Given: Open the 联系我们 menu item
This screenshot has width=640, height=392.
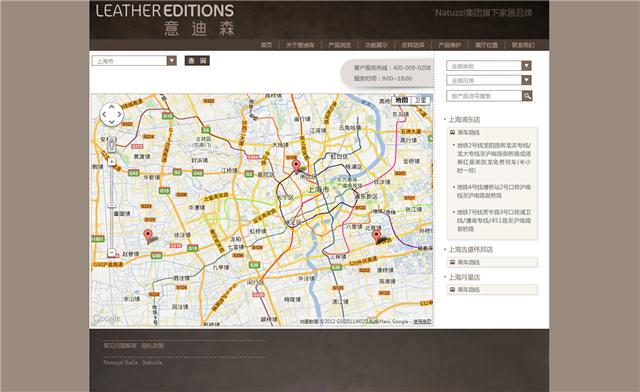Looking at the screenshot, I should pos(523,45).
